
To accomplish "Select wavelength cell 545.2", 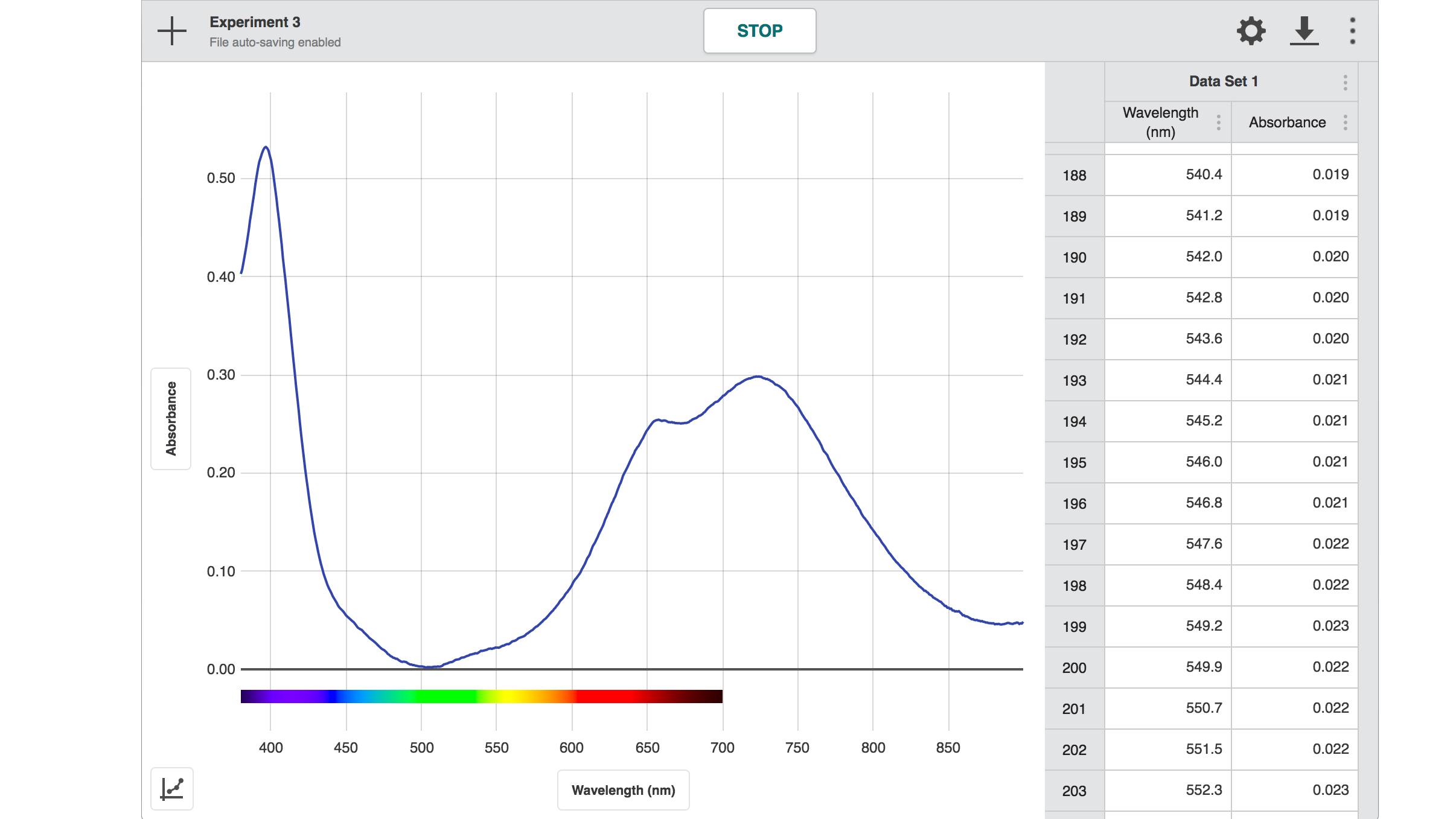I will tap(1168, 421).
